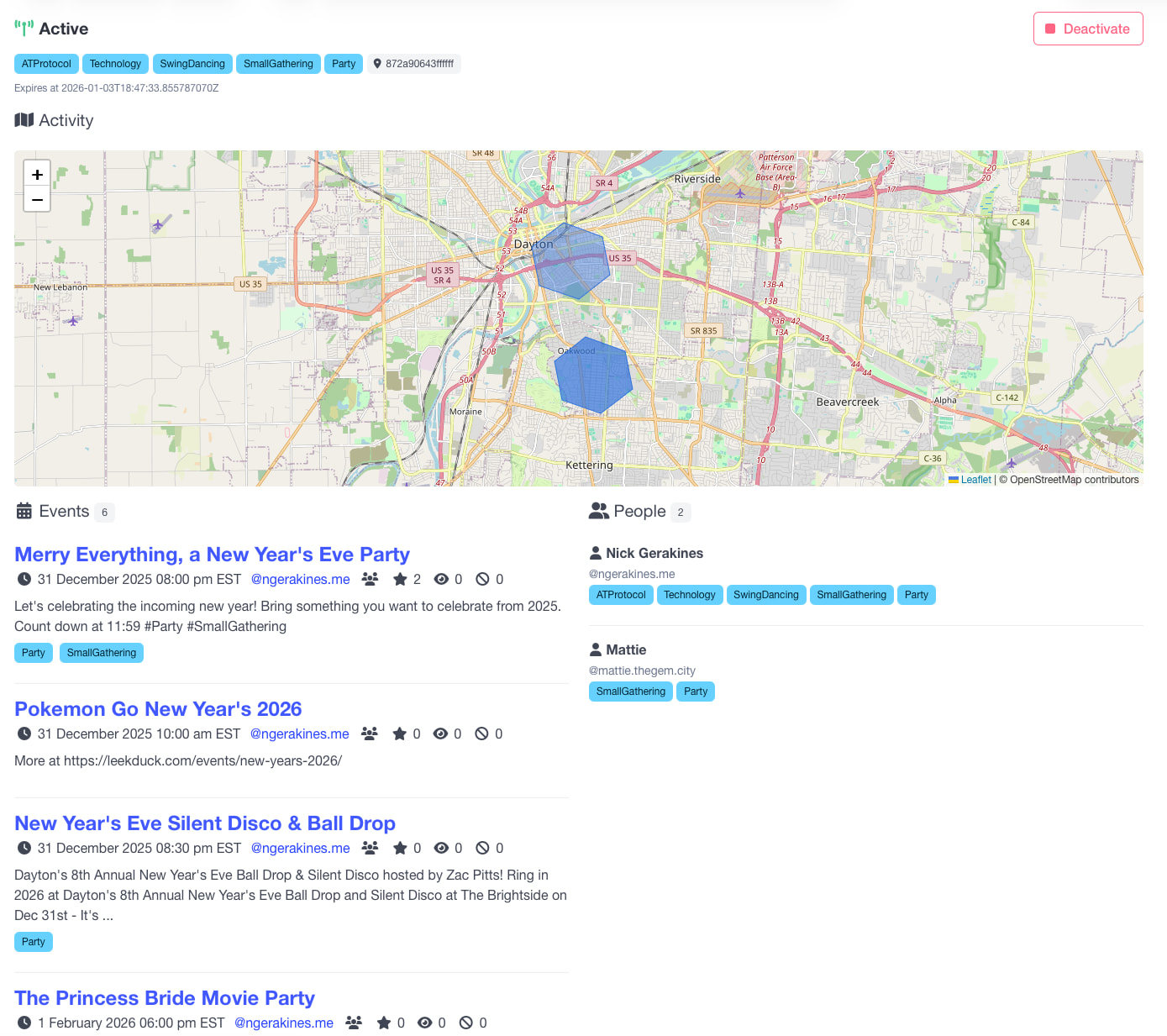The image size is (1167, 1036).
Task: Click the eye icon on Merry Everything event
Action: click(441, 579)
